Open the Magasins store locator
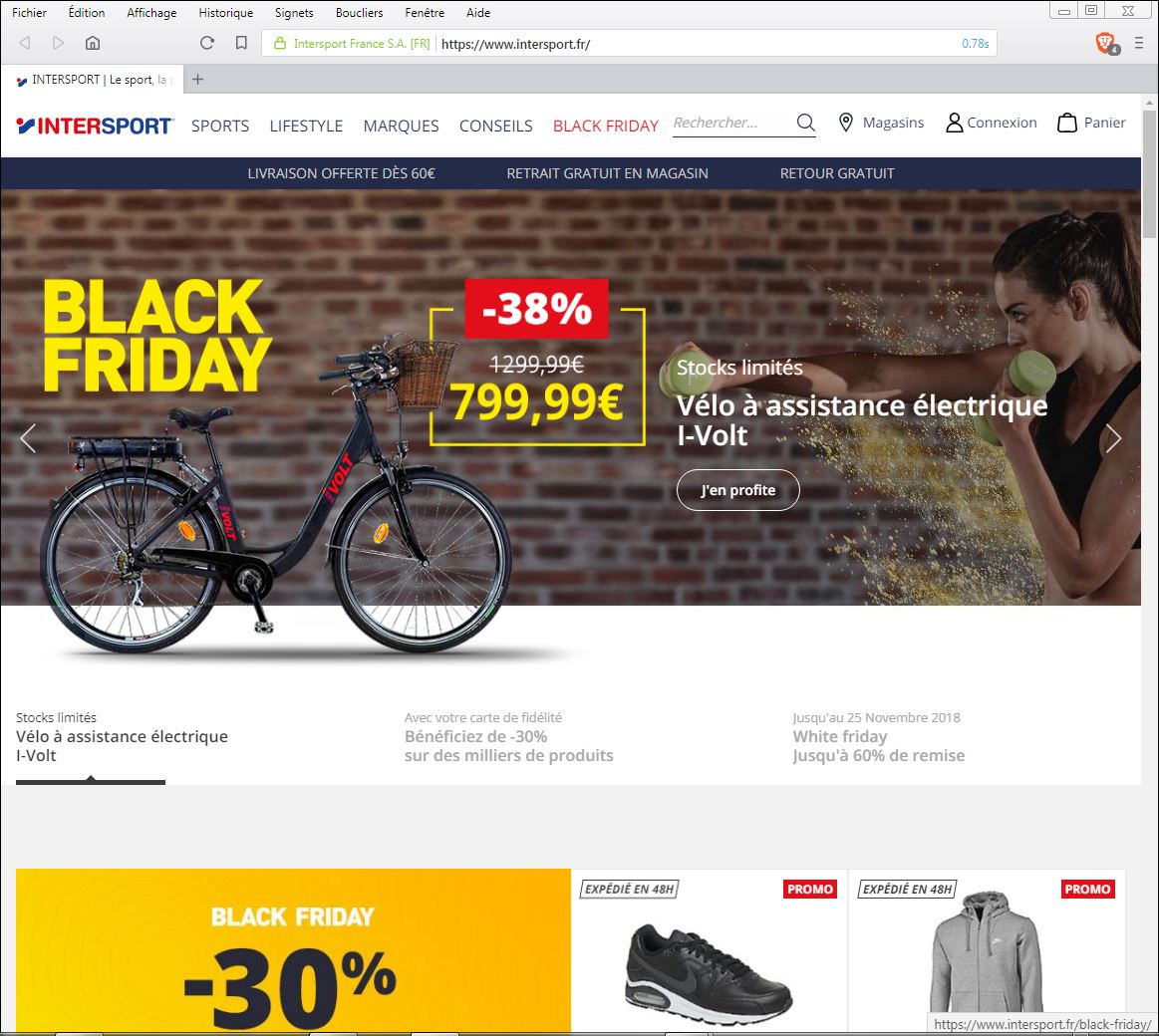 point(881,123)
